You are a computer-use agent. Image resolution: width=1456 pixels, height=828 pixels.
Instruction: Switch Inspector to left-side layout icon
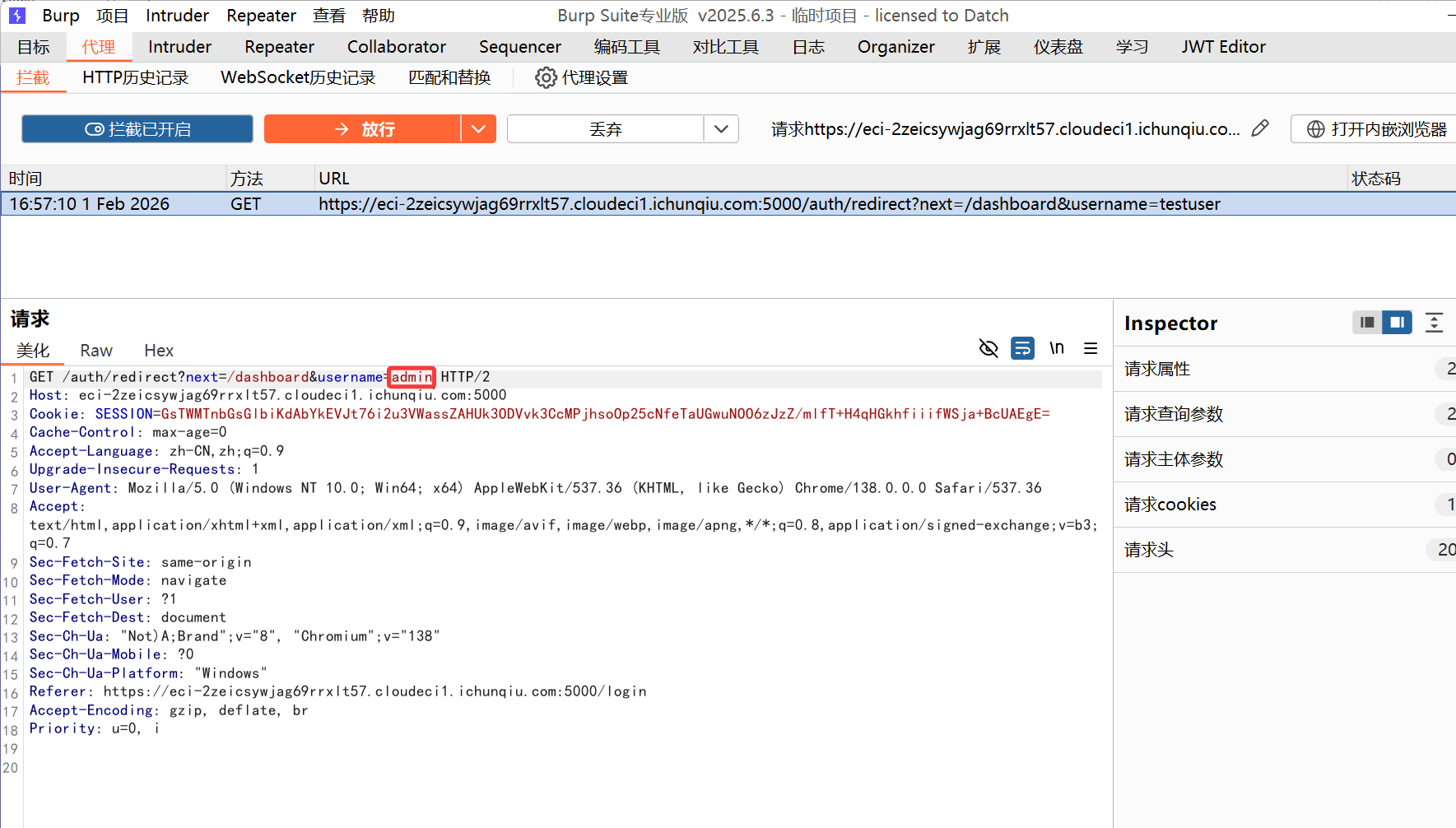pos(1367,323)
